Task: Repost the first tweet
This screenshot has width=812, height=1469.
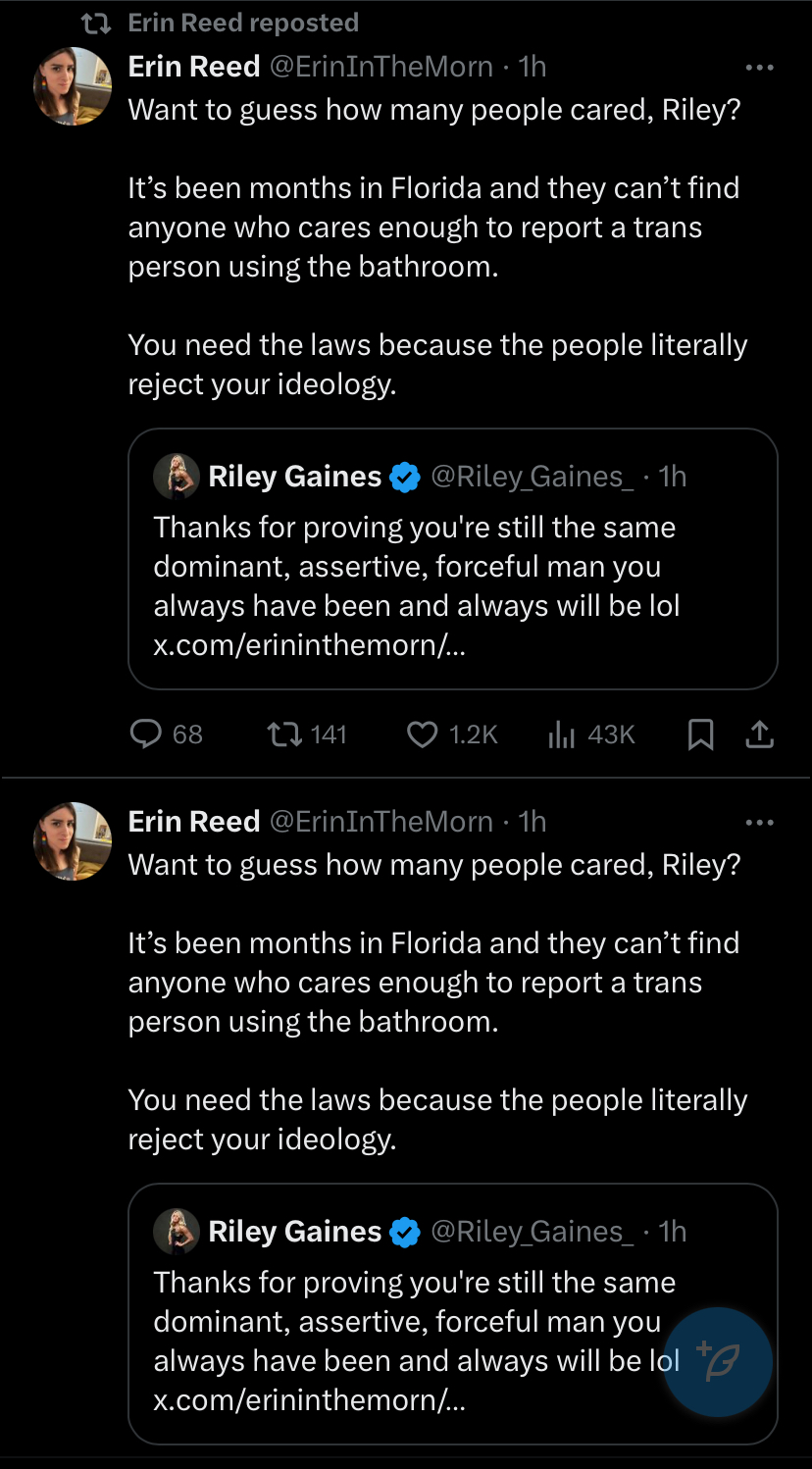Action: 284,734
